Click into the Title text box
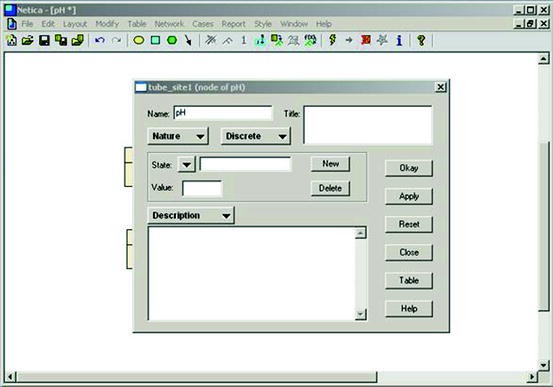Image resolution: width=553 pixels, height=387 pixels. pos(368,125)
